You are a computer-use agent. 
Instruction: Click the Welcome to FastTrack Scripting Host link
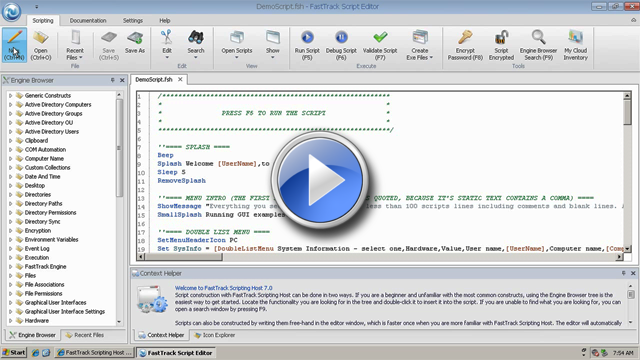coord(223,288)
